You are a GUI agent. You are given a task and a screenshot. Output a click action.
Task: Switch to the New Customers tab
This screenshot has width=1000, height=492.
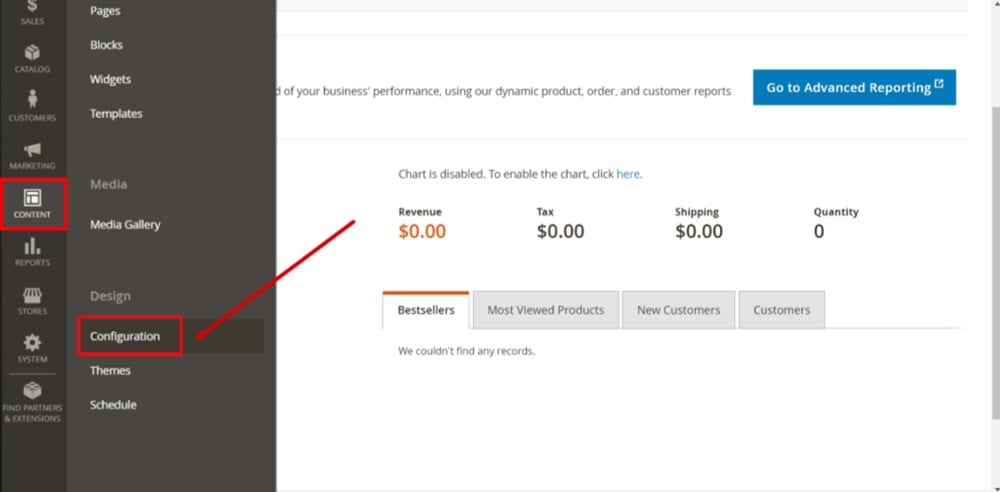click(x=679, y=310)
